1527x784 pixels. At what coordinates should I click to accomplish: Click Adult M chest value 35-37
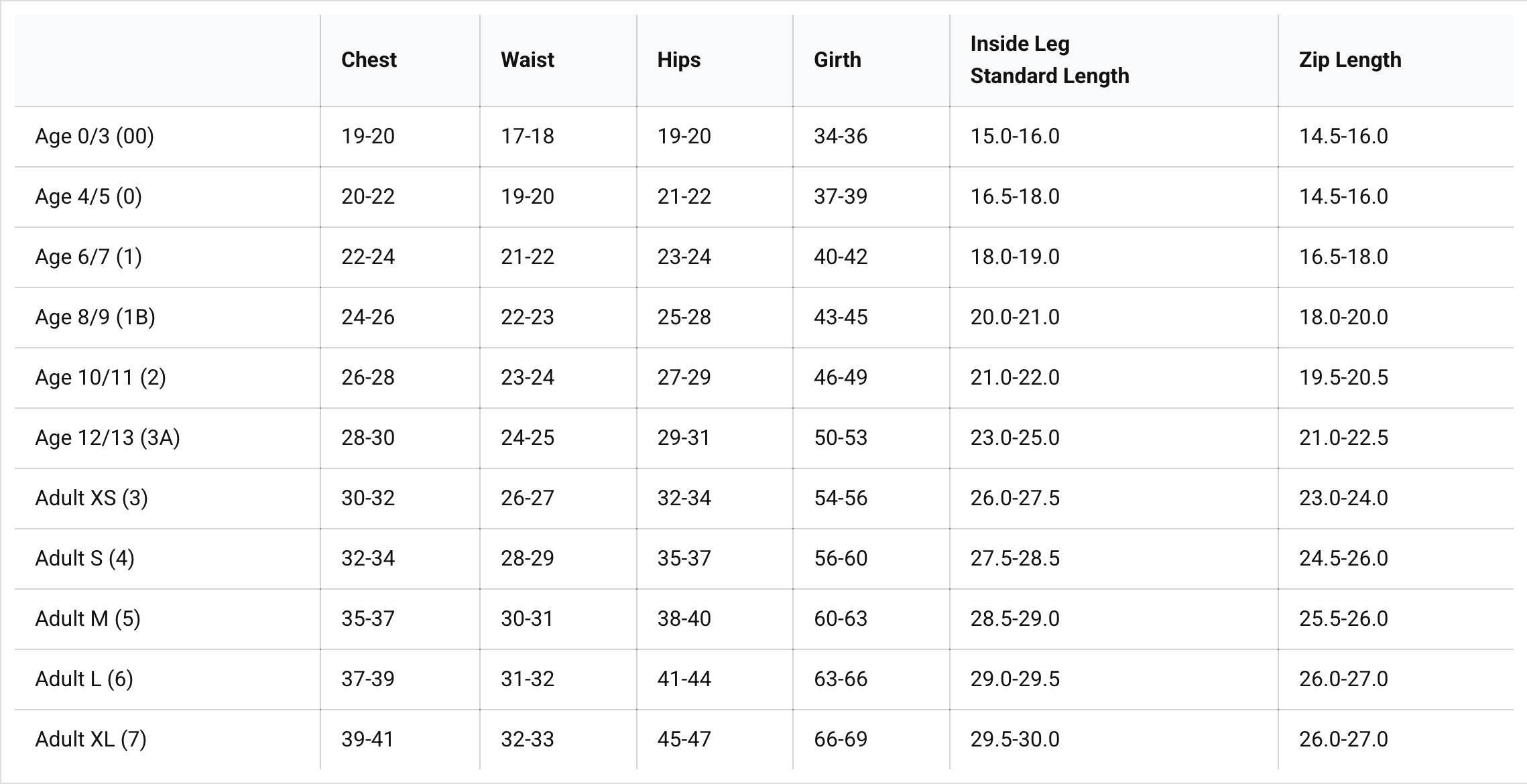coord(367,619)
